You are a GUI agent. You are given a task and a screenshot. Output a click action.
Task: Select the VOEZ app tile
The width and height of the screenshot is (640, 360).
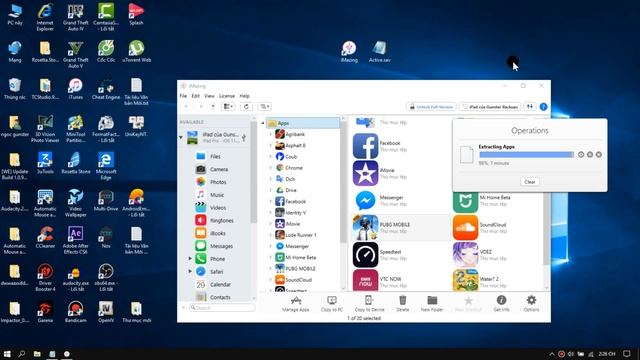click(x=498, y=255)
